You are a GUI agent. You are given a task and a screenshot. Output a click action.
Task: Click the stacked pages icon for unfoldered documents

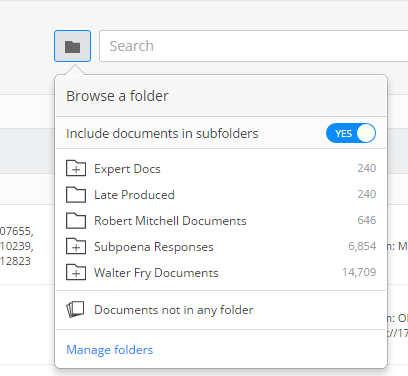75,310
